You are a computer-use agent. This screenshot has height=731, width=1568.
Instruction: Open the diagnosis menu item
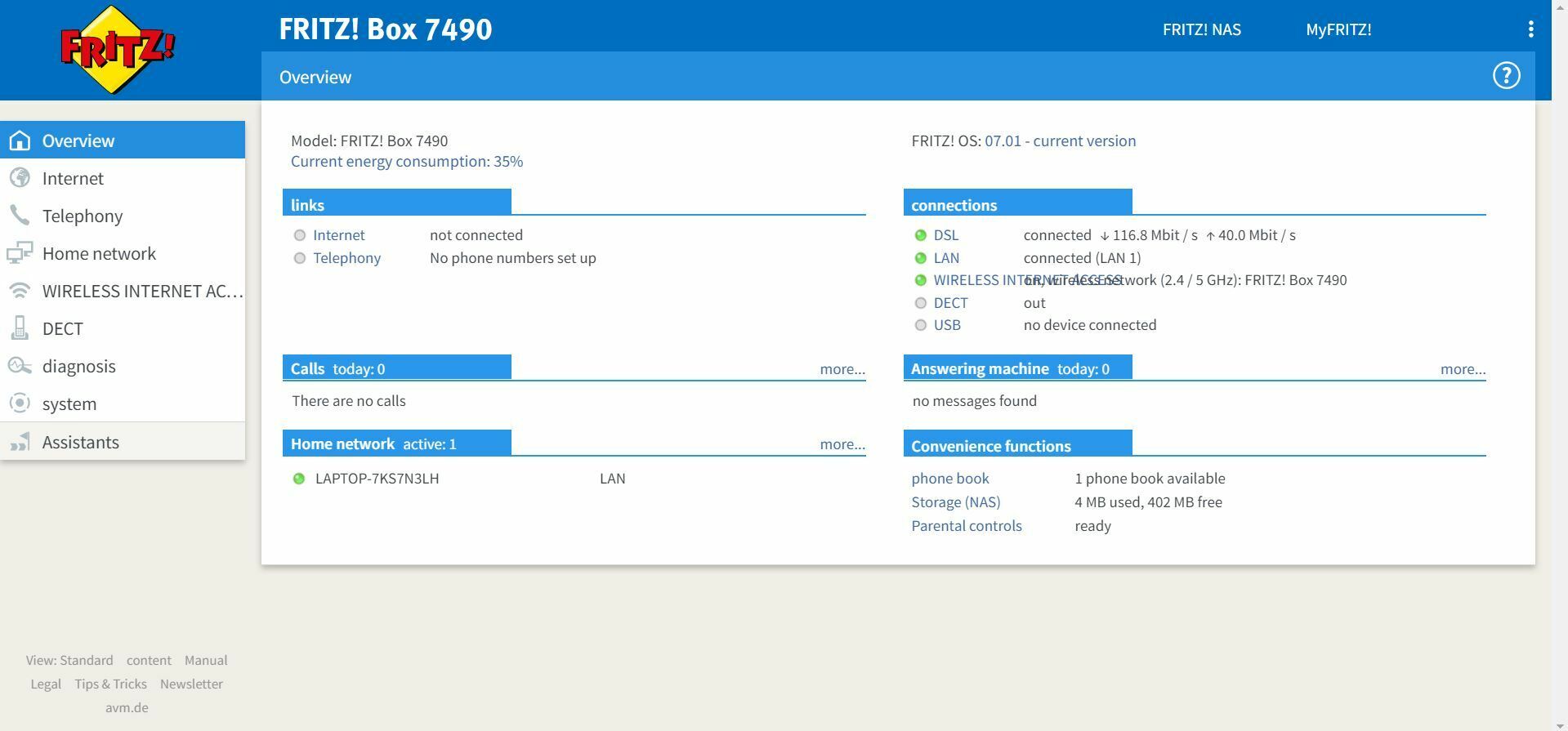coord(123,366)
